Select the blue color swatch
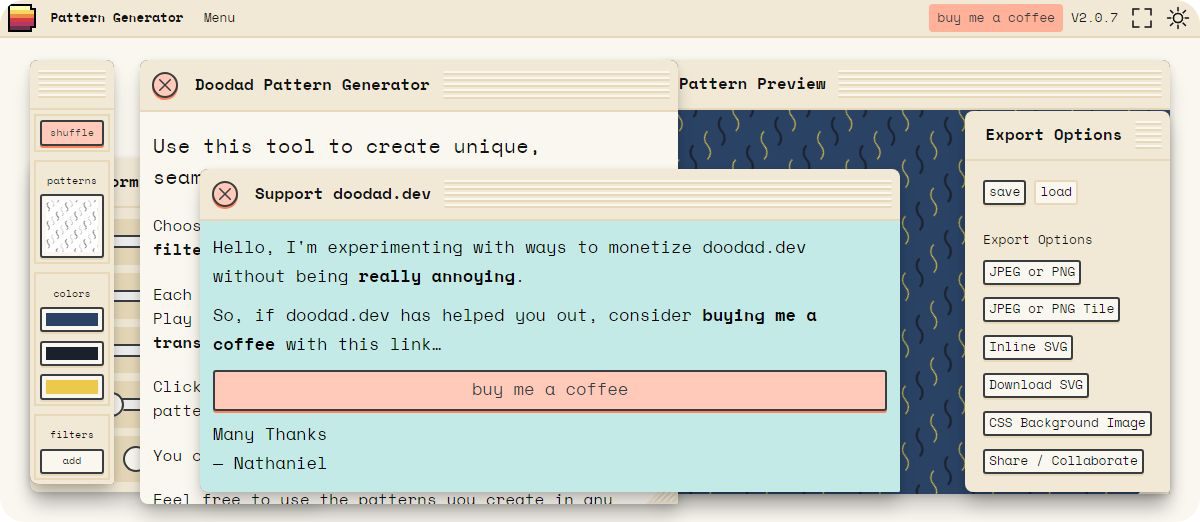Screen dimensions: 1200x522 72,320
